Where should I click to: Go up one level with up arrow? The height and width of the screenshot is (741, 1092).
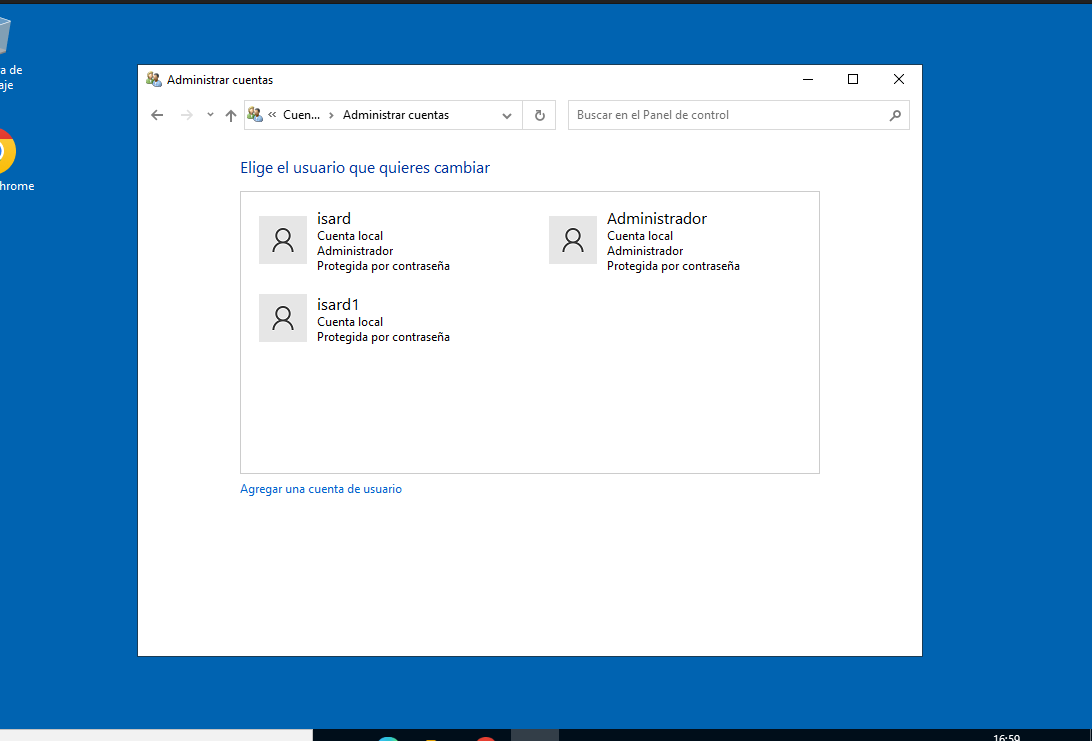231,115
